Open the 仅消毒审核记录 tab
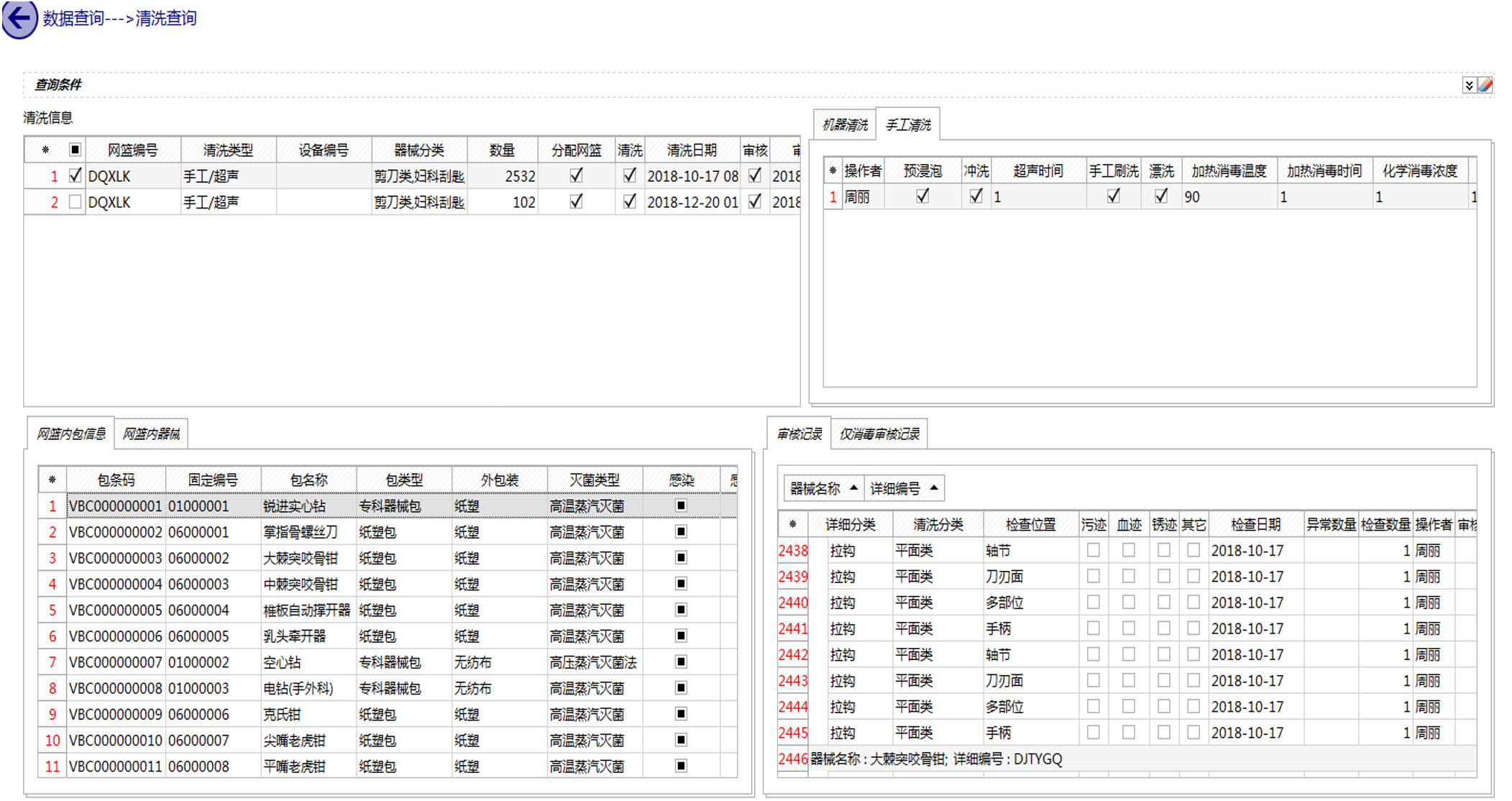 pyautogui.click(x=879, y=434)
